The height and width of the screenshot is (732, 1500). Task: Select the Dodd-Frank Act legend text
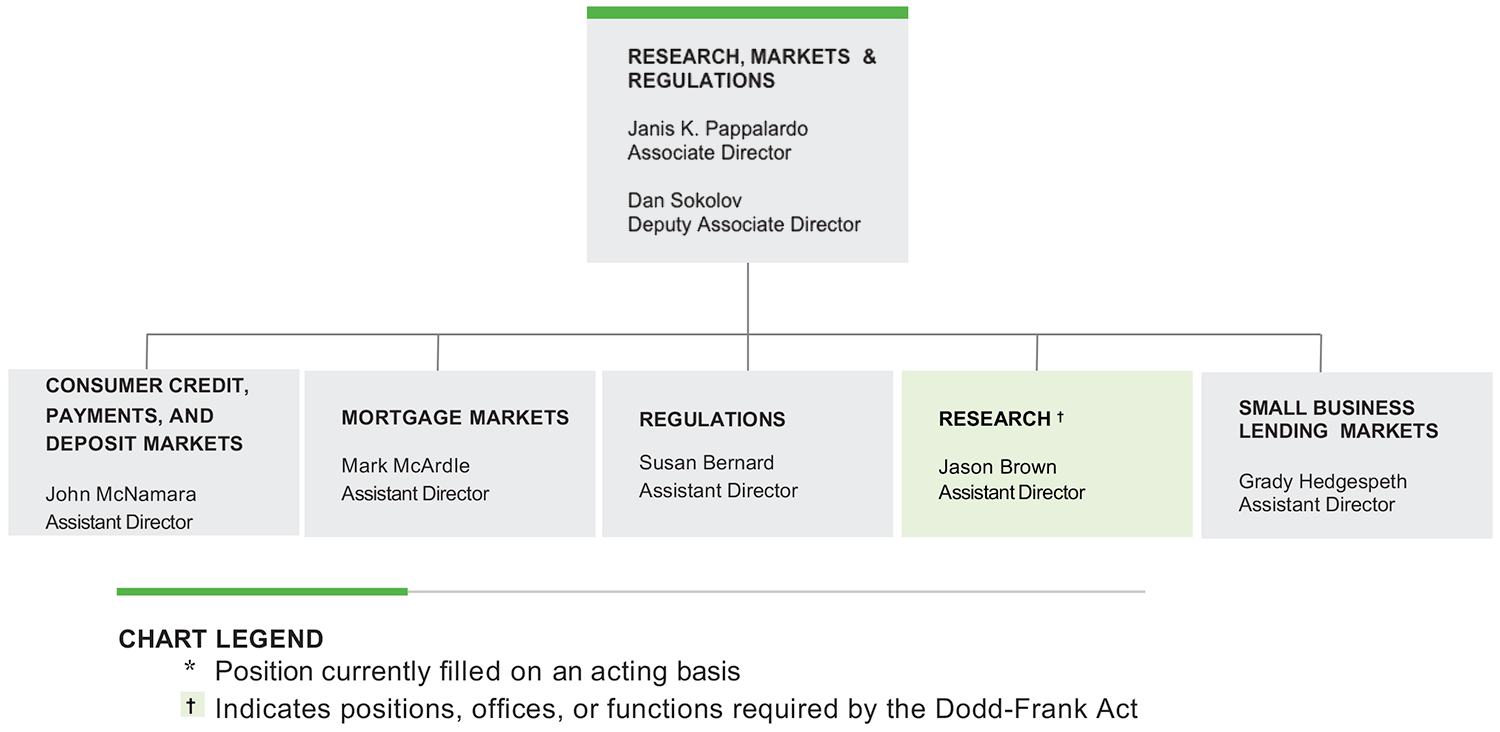(x=676, y=709)
